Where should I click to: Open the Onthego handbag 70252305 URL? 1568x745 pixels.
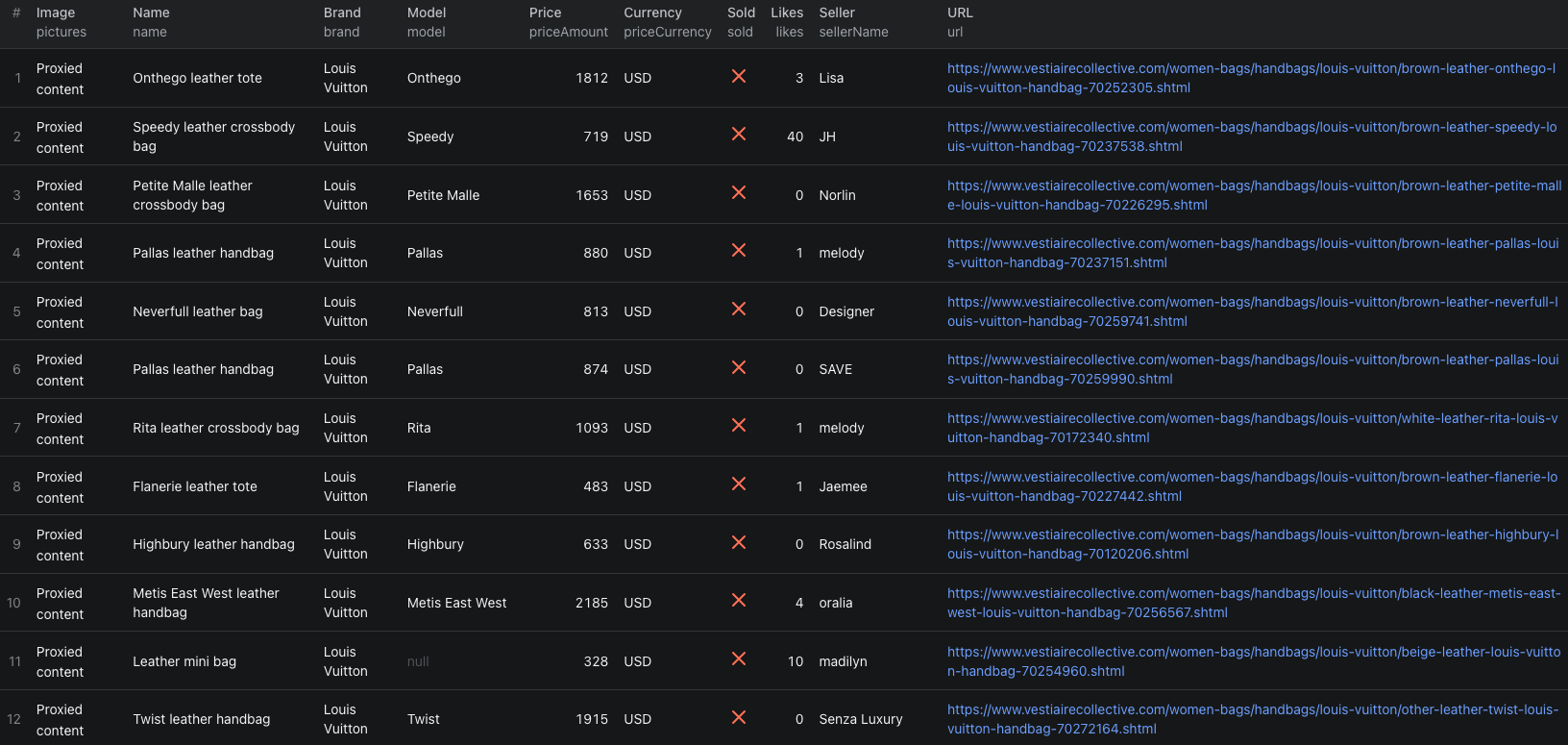tap(1251, 78)
